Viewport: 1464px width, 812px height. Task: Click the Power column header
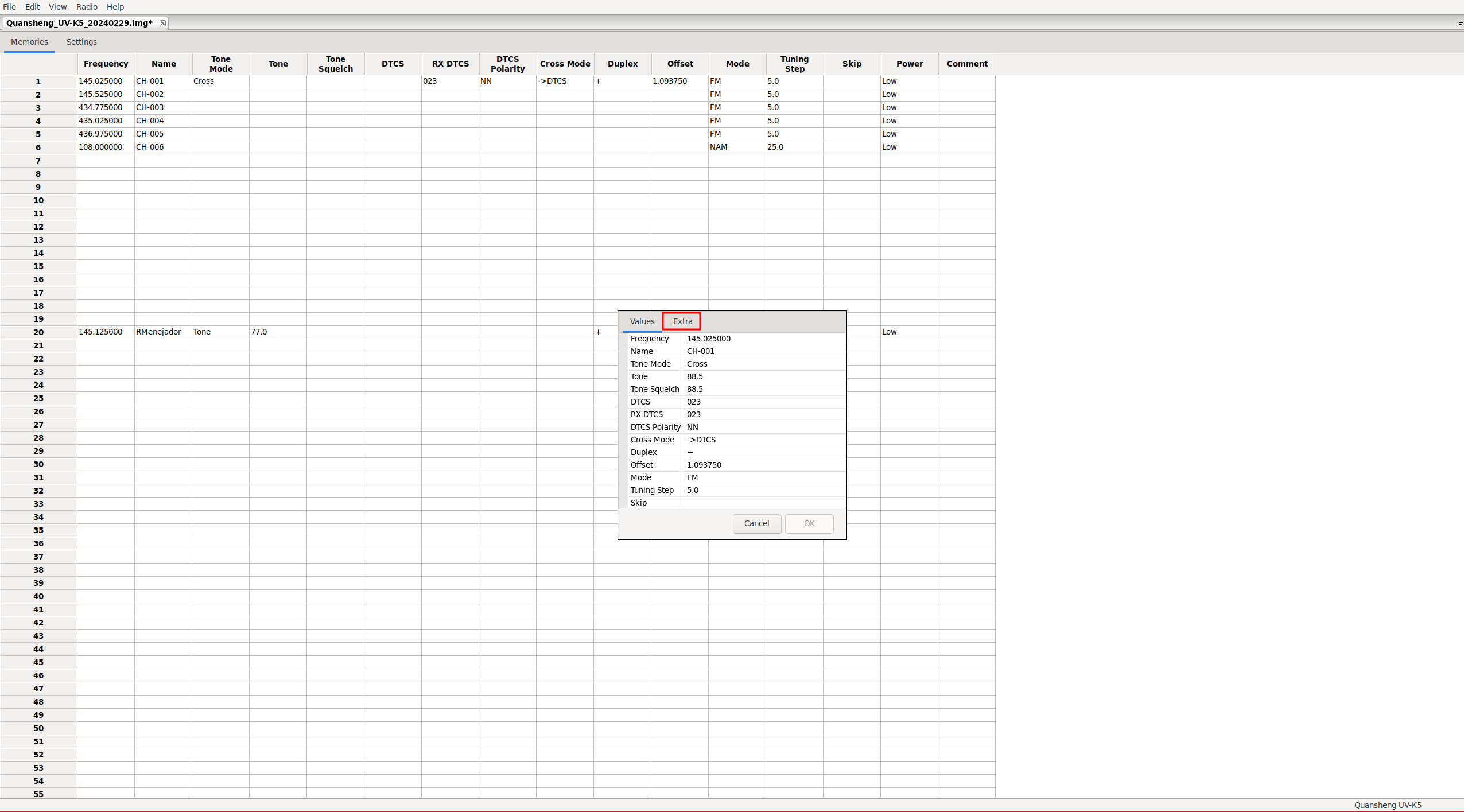coord(909,64)
